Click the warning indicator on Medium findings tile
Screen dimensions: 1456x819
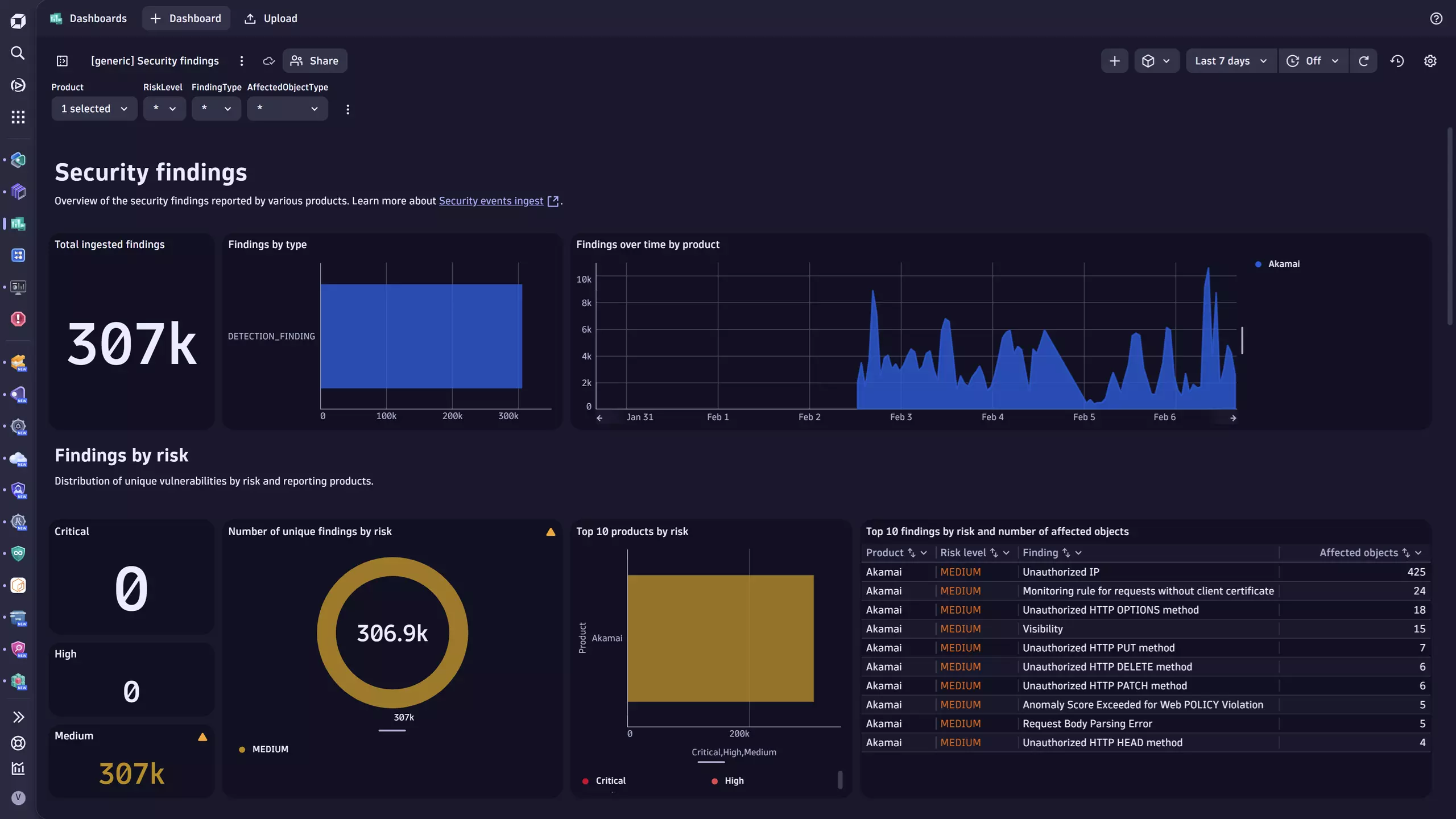coord(202,736)
